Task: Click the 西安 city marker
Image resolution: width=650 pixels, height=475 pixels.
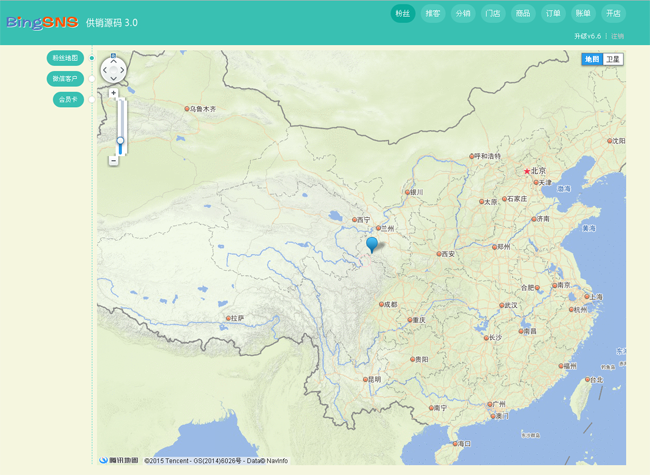Action: [x=439, y=254]
